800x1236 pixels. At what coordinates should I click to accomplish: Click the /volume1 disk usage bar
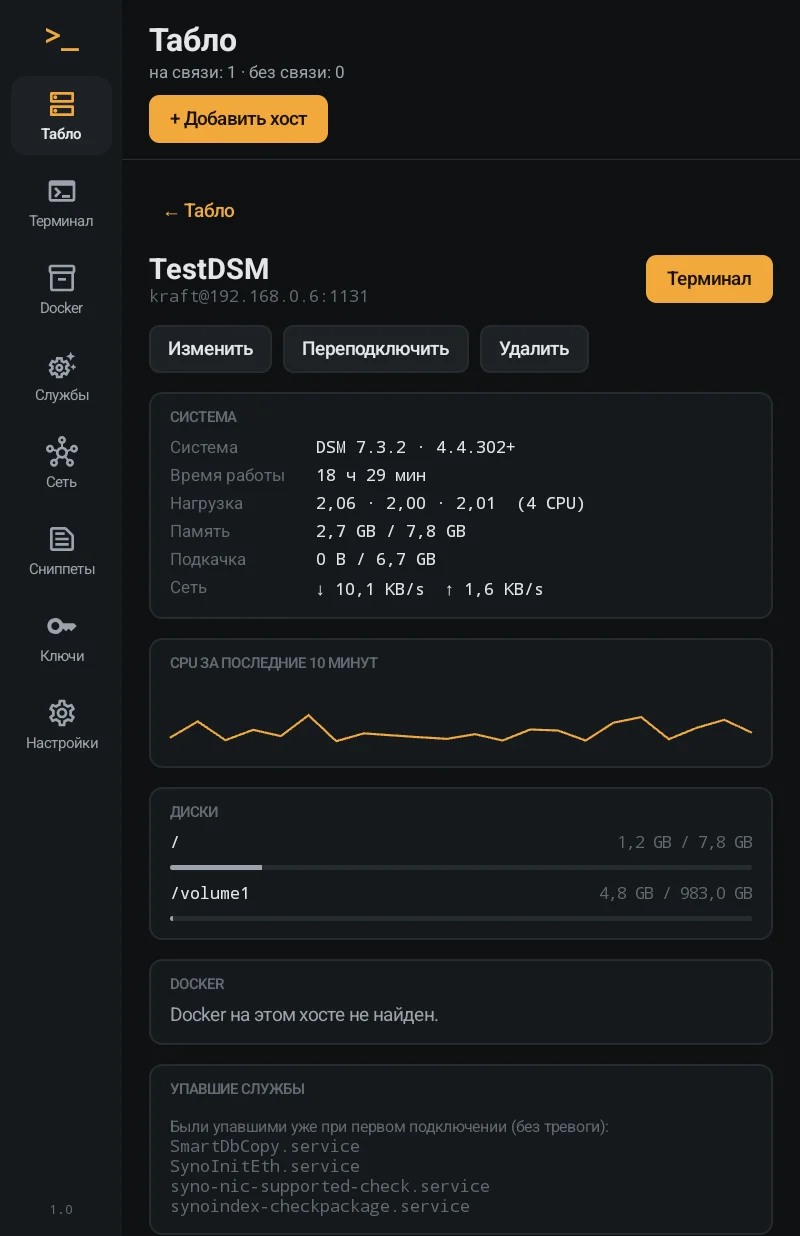461,917
